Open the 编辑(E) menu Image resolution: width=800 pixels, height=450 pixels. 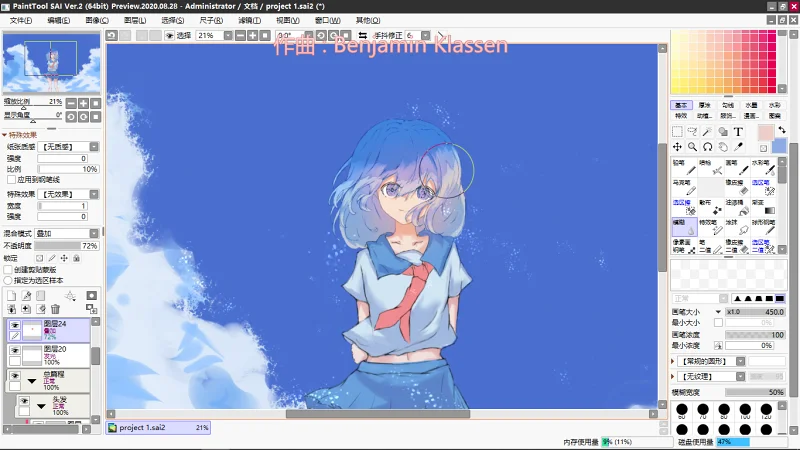tap(59, 20)
